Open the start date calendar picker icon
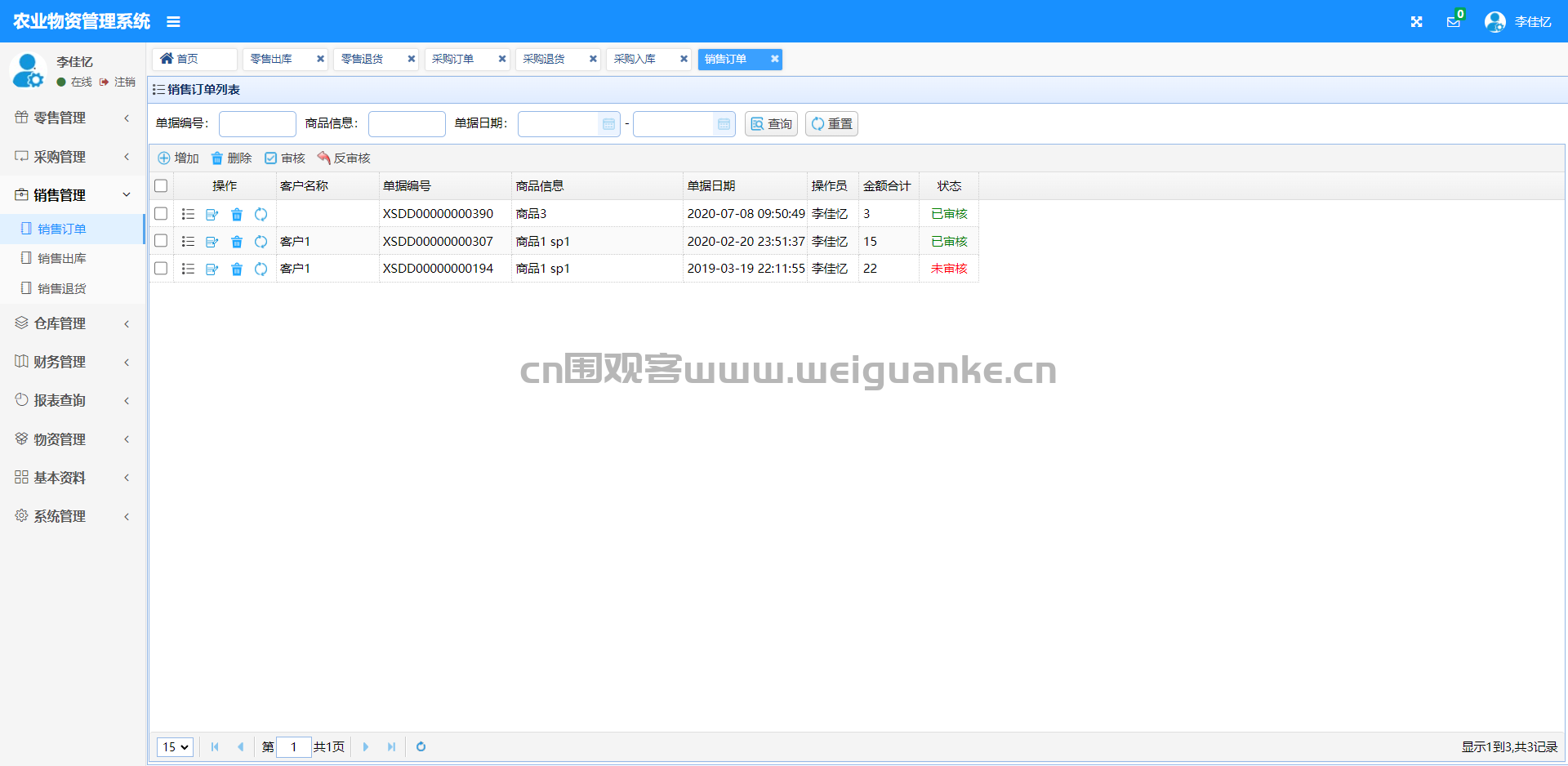Viewport: 1568px width, 766px height. (x=608, y=124)
